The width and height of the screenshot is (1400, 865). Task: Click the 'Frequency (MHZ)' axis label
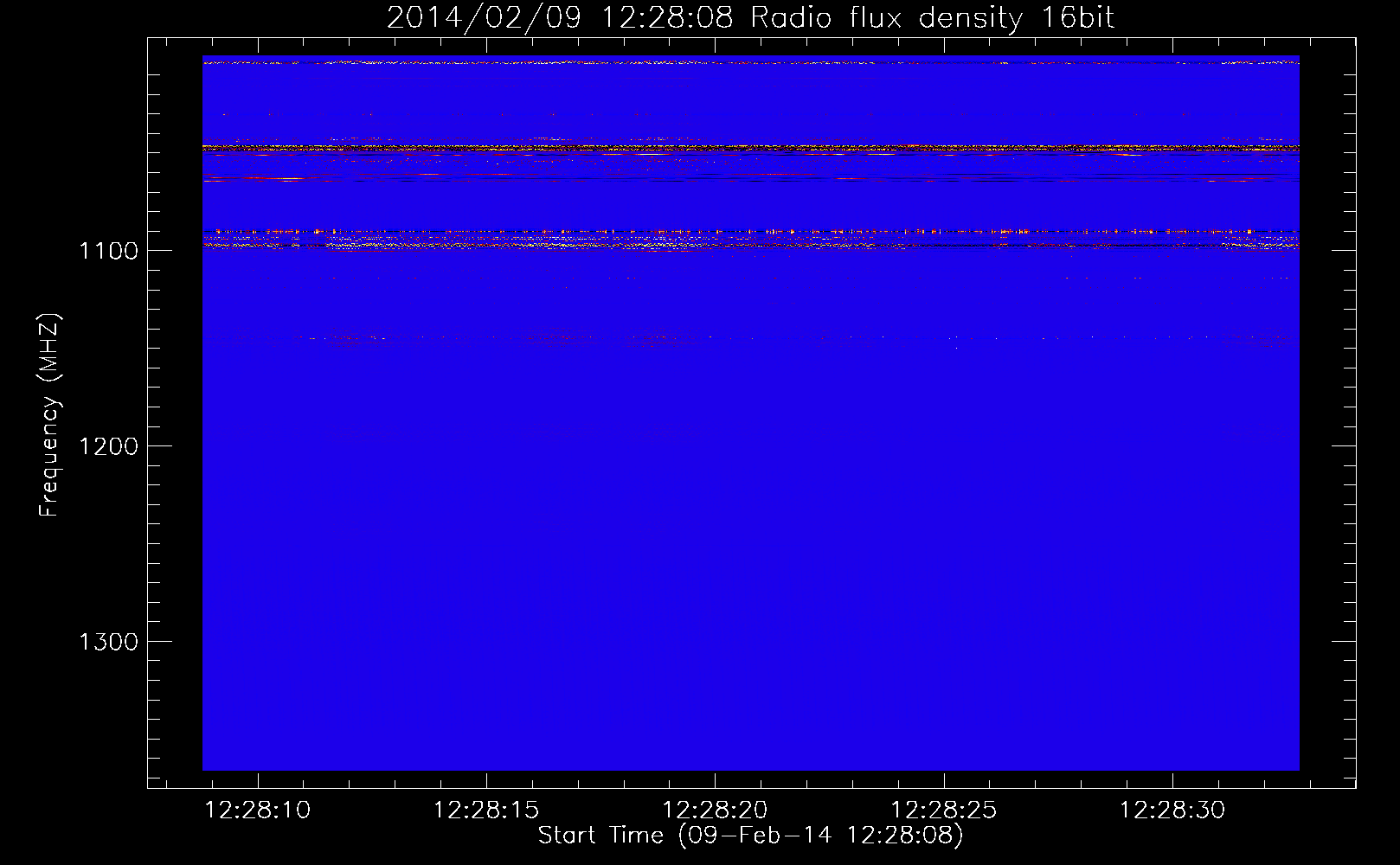(x=50, y=415)
